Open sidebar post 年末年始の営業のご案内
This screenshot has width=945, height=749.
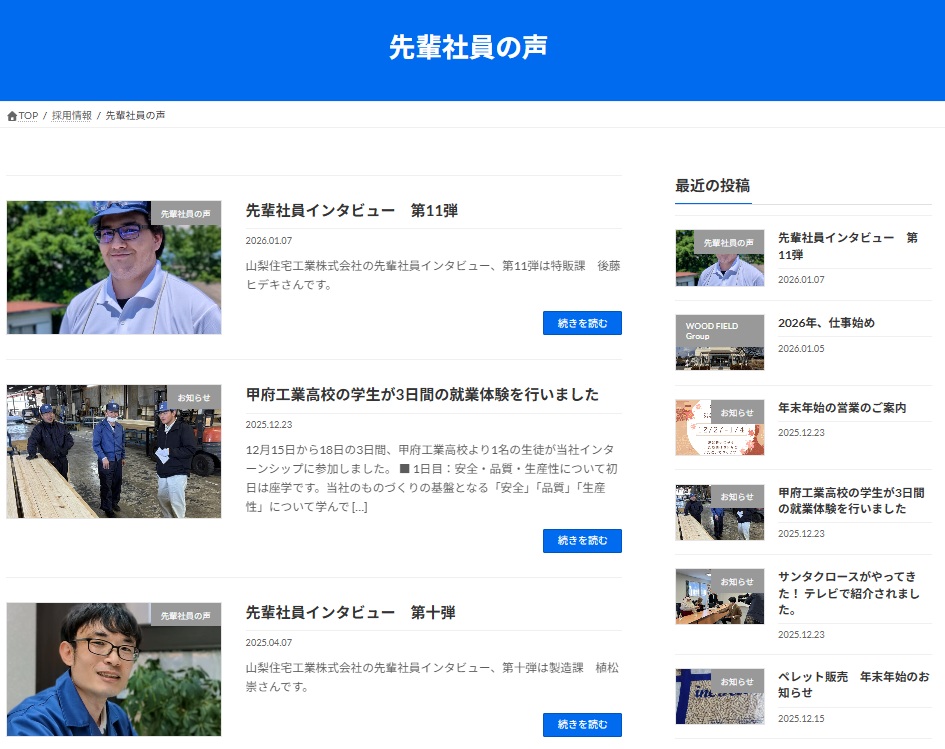tap(842, 408)
